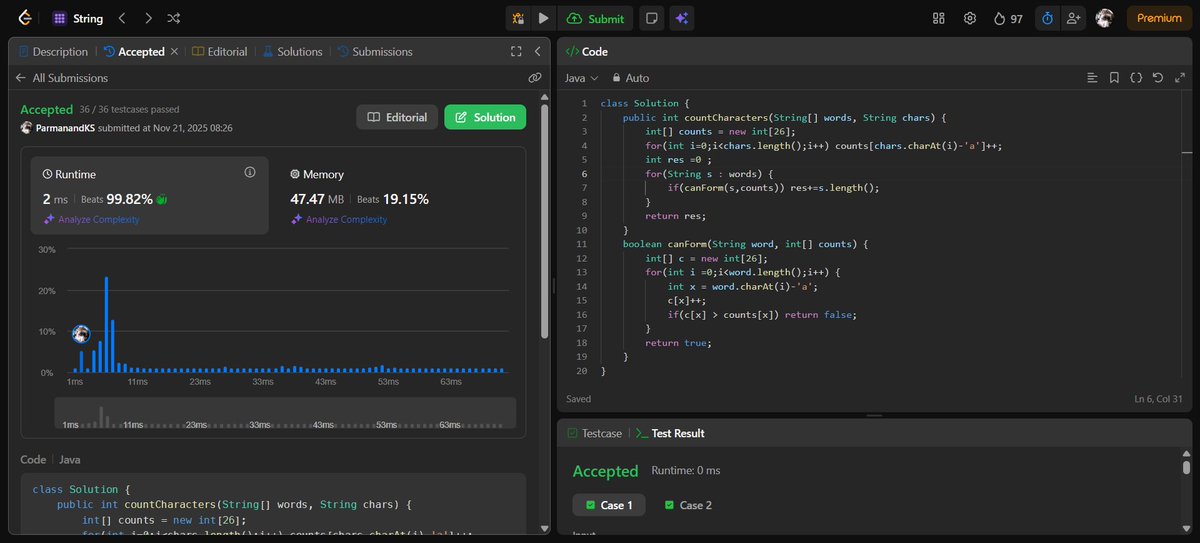Open the layout grid icon
The image size is (1200, 543).
point(938,18)
